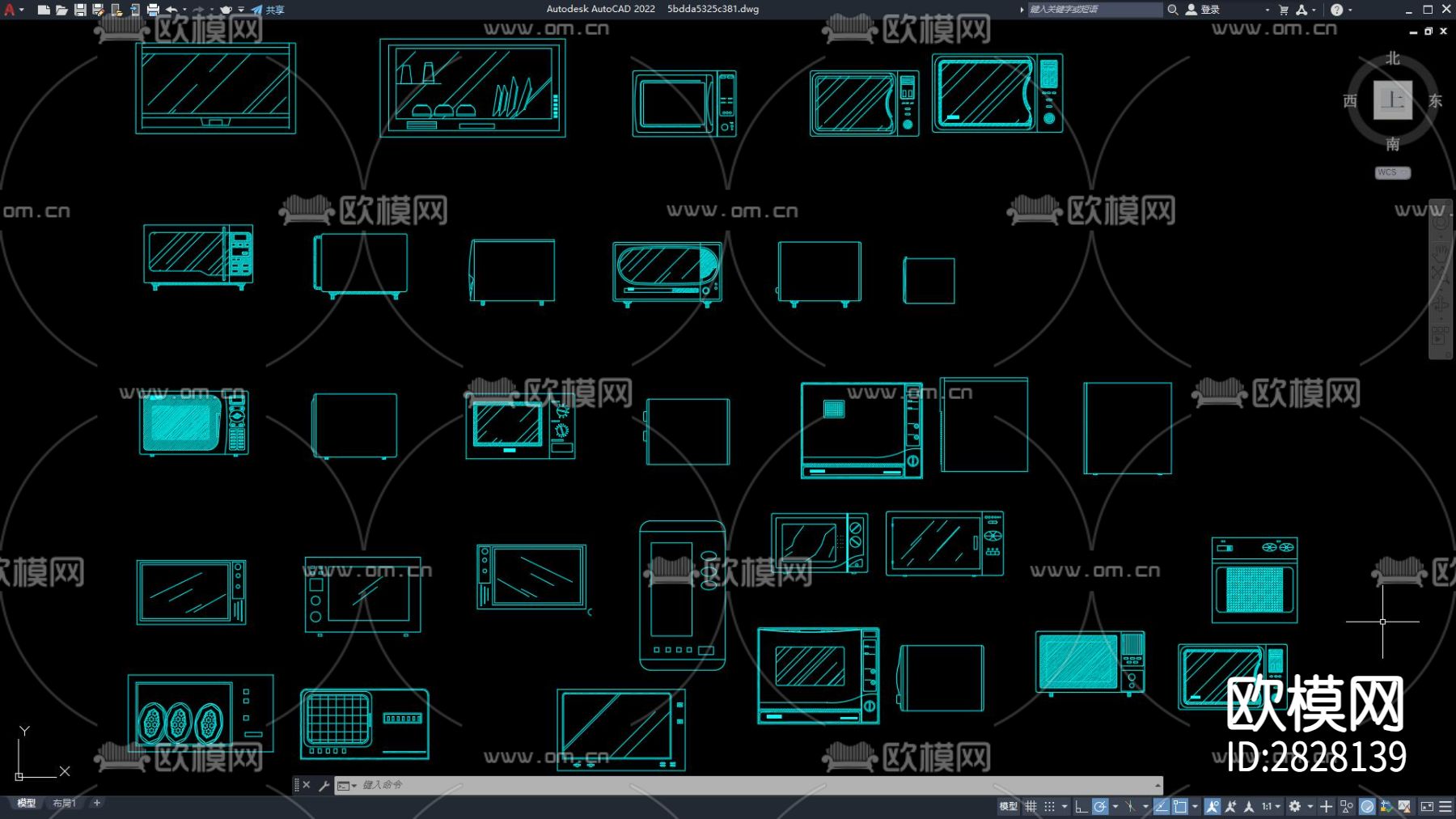This screenshot has width=1456, height=819.
Task: Expand object snap settings dropdown
Action: tap(1196, 807)
